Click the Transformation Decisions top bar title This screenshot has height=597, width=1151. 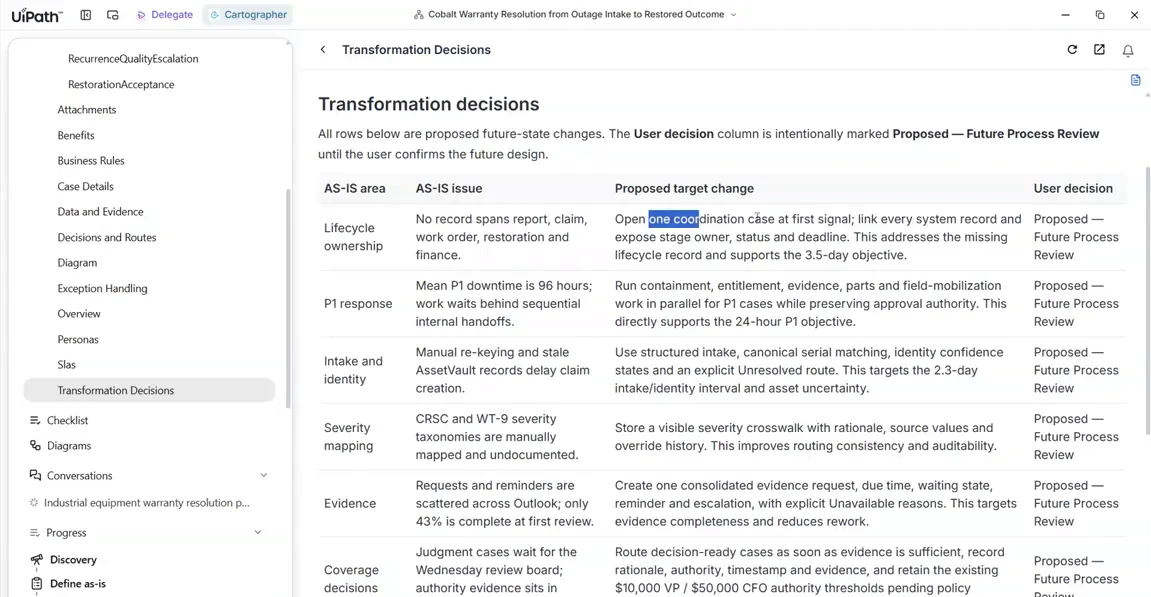[x=416, y=50]
